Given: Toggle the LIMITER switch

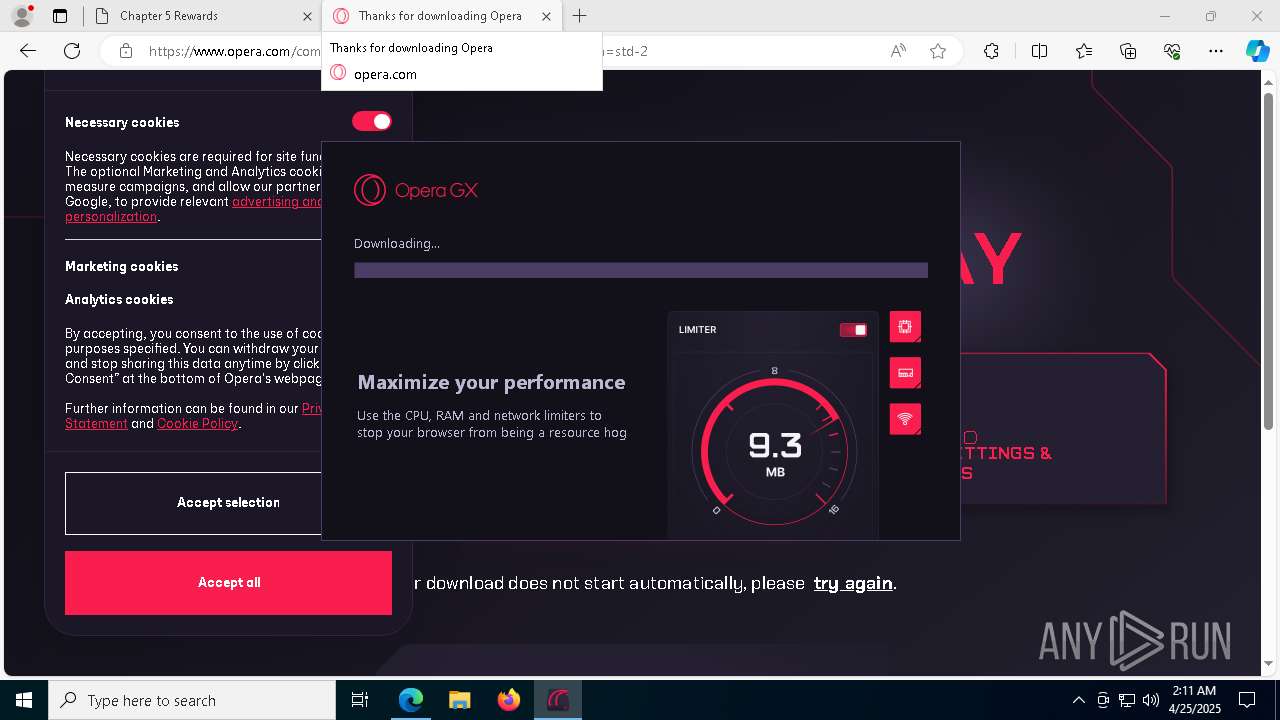Looking at the screenshot, I should [853, 330].
